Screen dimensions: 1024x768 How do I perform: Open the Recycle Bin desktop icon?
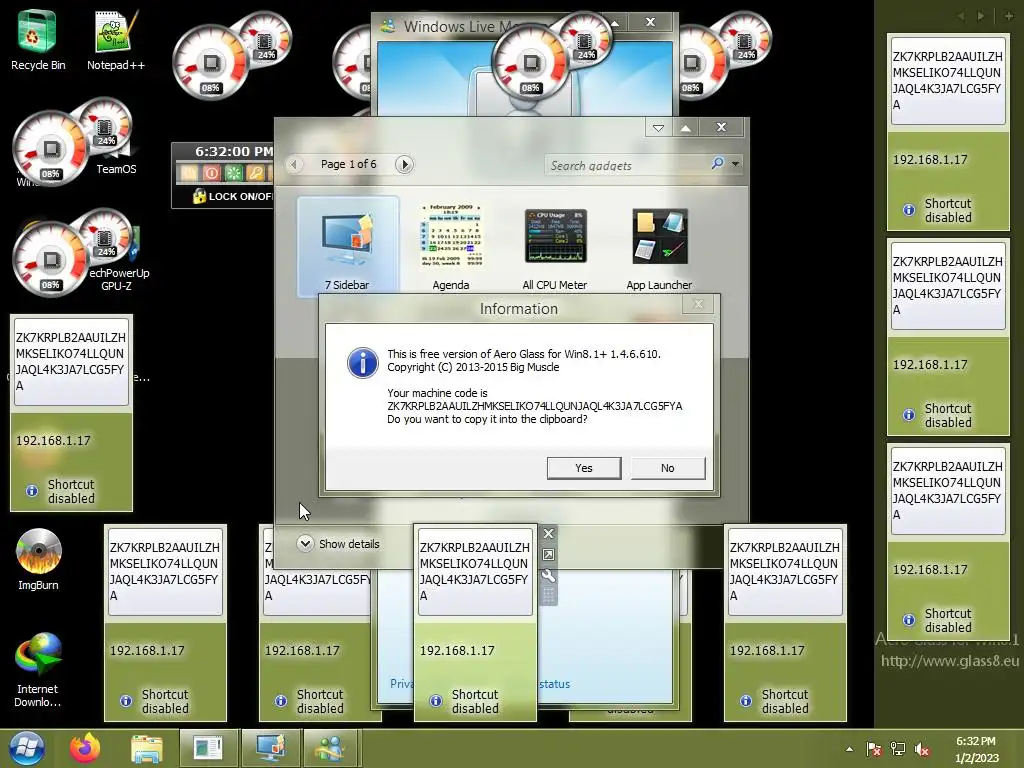[37, 39]
